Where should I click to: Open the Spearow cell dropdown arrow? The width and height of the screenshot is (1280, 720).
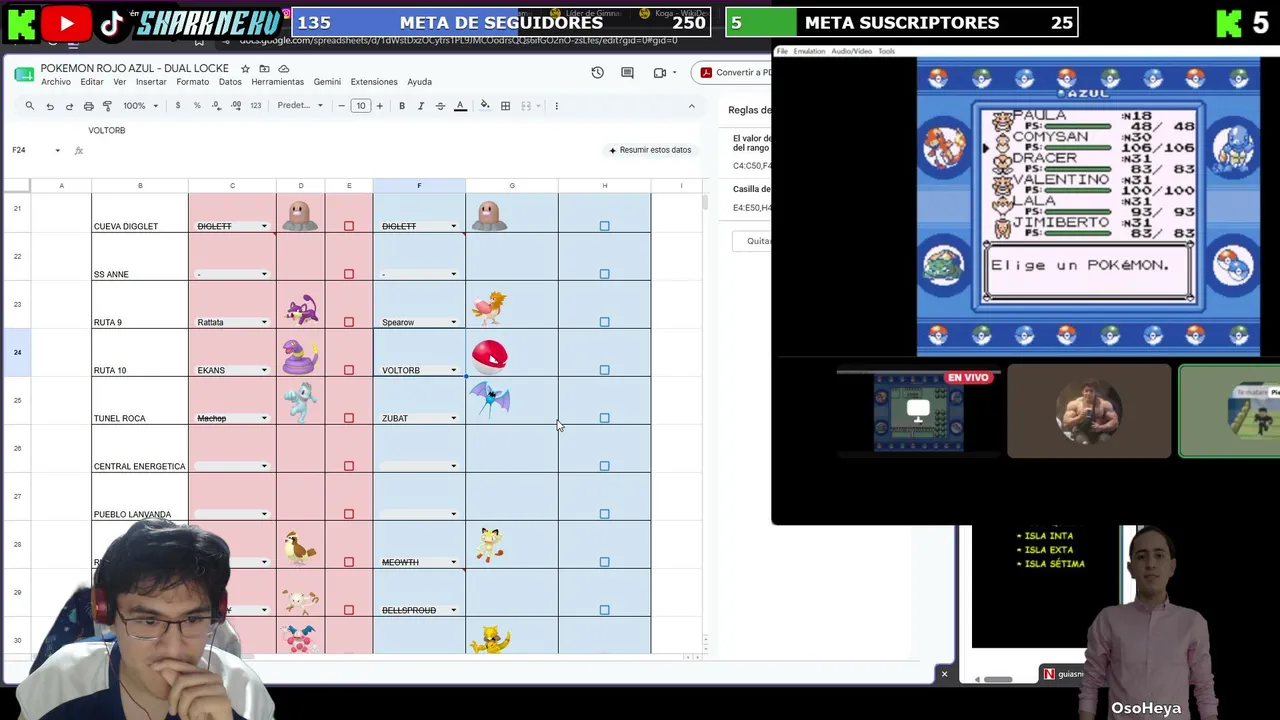(x=453, y=322)
